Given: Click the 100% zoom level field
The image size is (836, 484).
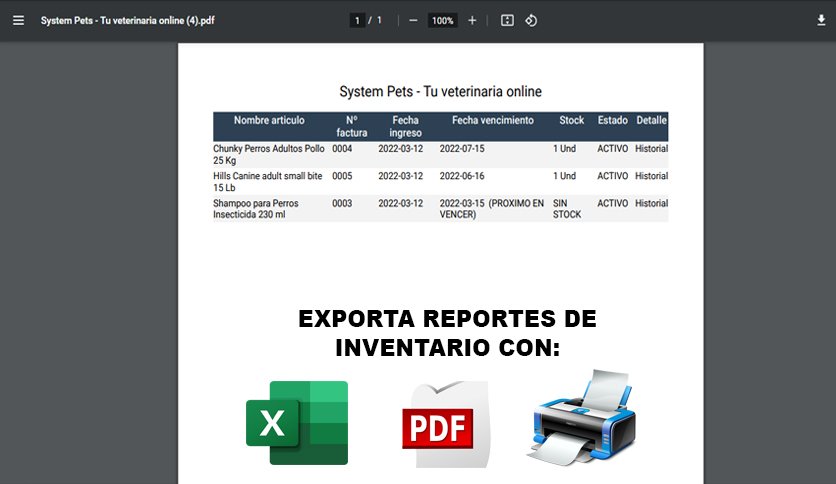Looking at the screenshot, I should (443, 20).
